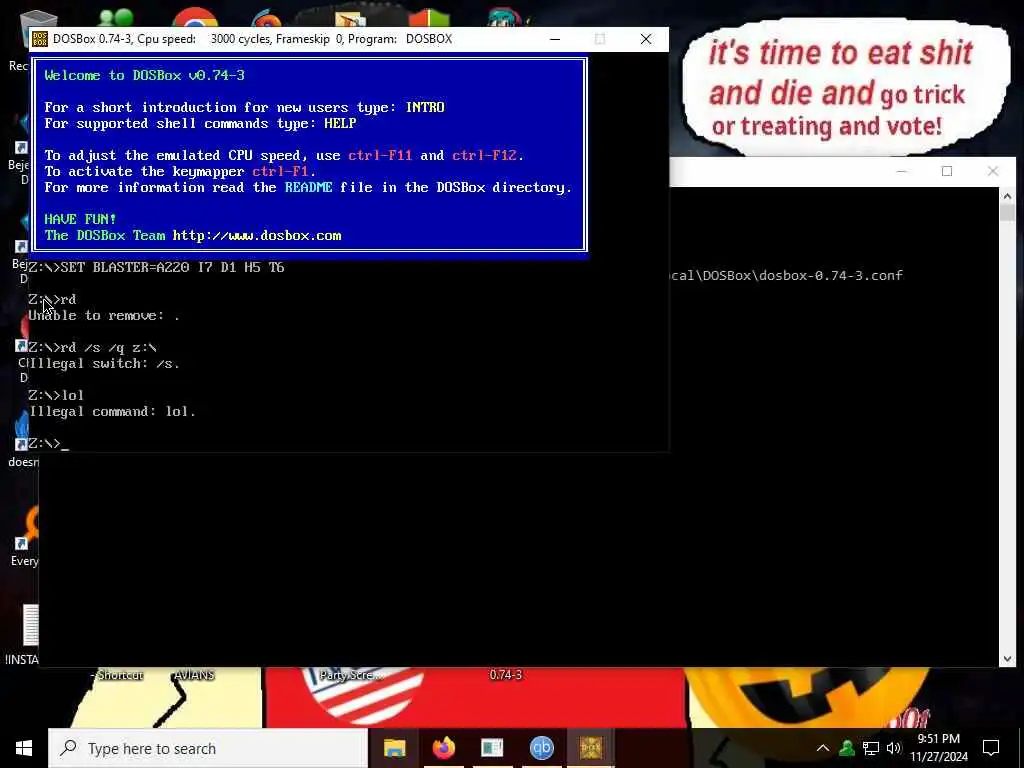Click the 'SET BLASTER=A220 I7 D1 H5 T6' line

tap(156, 267)
